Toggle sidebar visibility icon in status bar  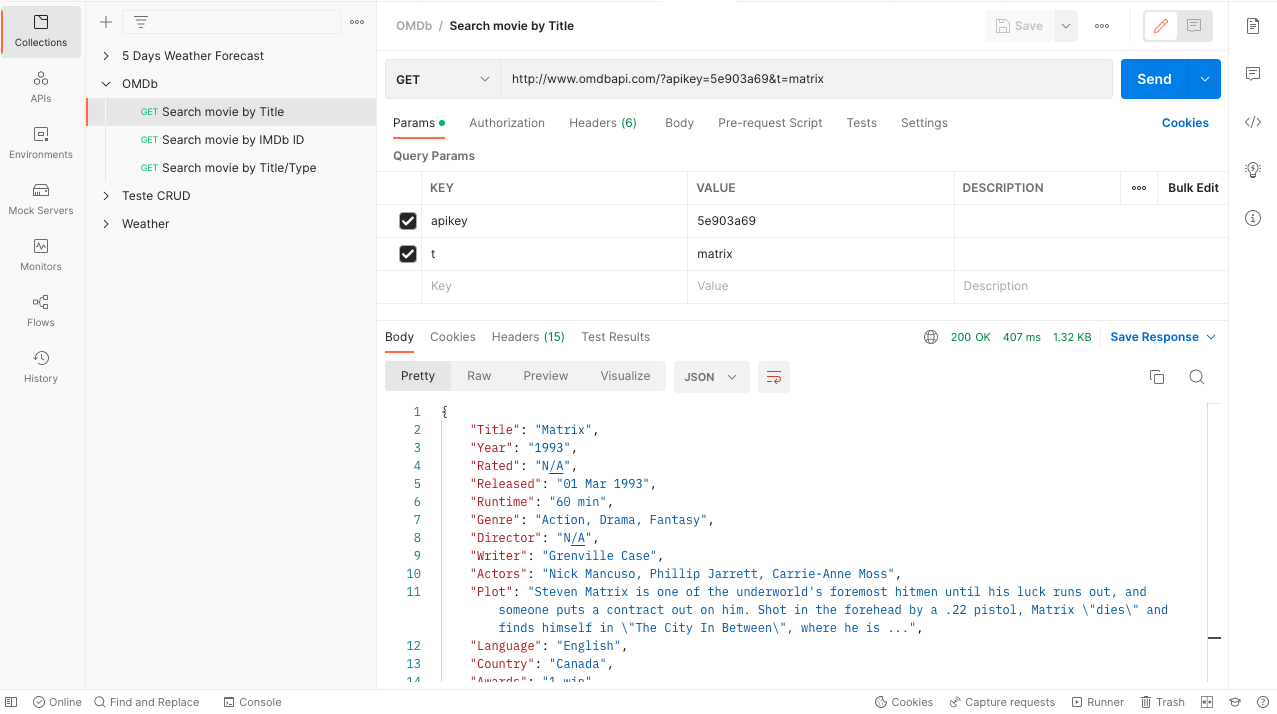click(x=12, y=702)
